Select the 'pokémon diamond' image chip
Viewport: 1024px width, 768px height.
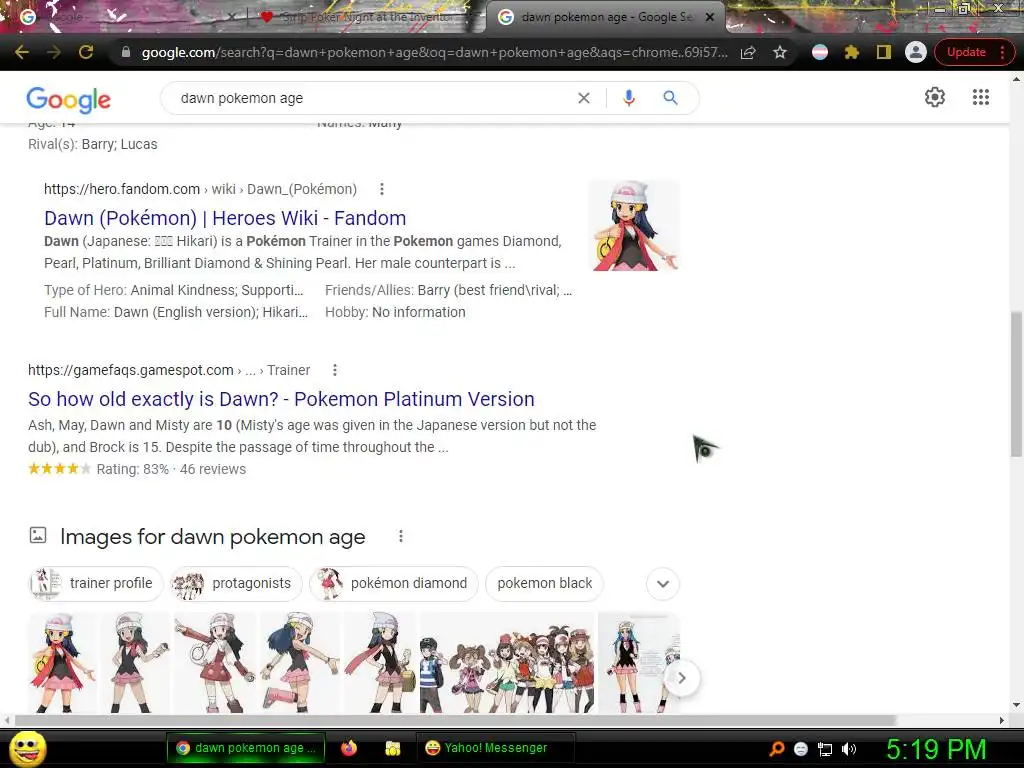point(394,583)
